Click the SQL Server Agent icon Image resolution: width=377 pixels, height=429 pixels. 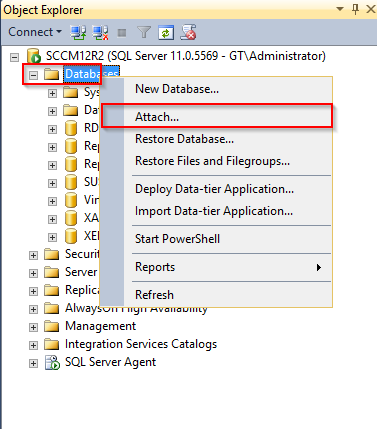coord(52,363)
